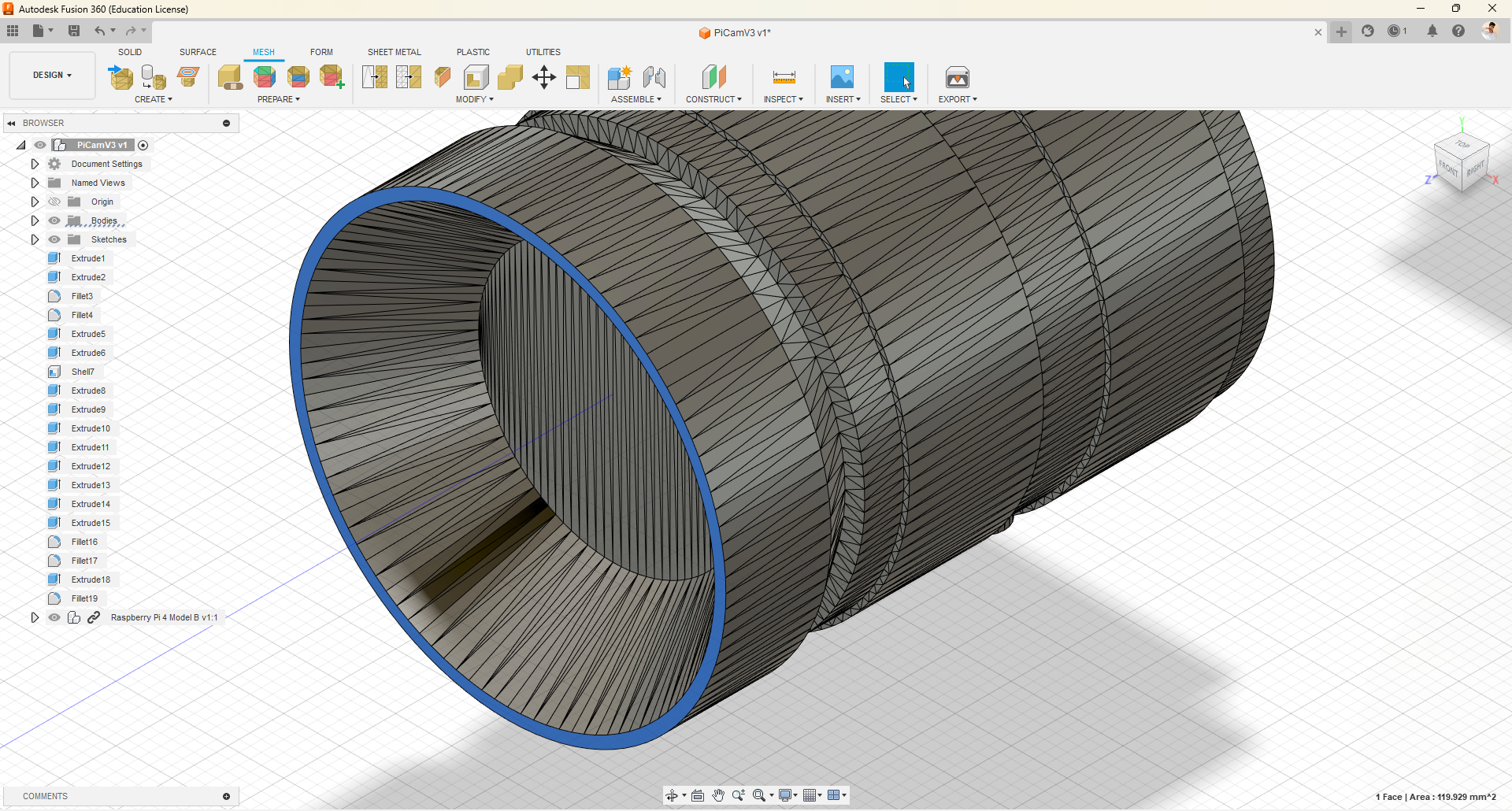The width and height of the screenshot is (1512, 811).
Task: Click the Convert Mesh tool icon
Action: (578, 77)
